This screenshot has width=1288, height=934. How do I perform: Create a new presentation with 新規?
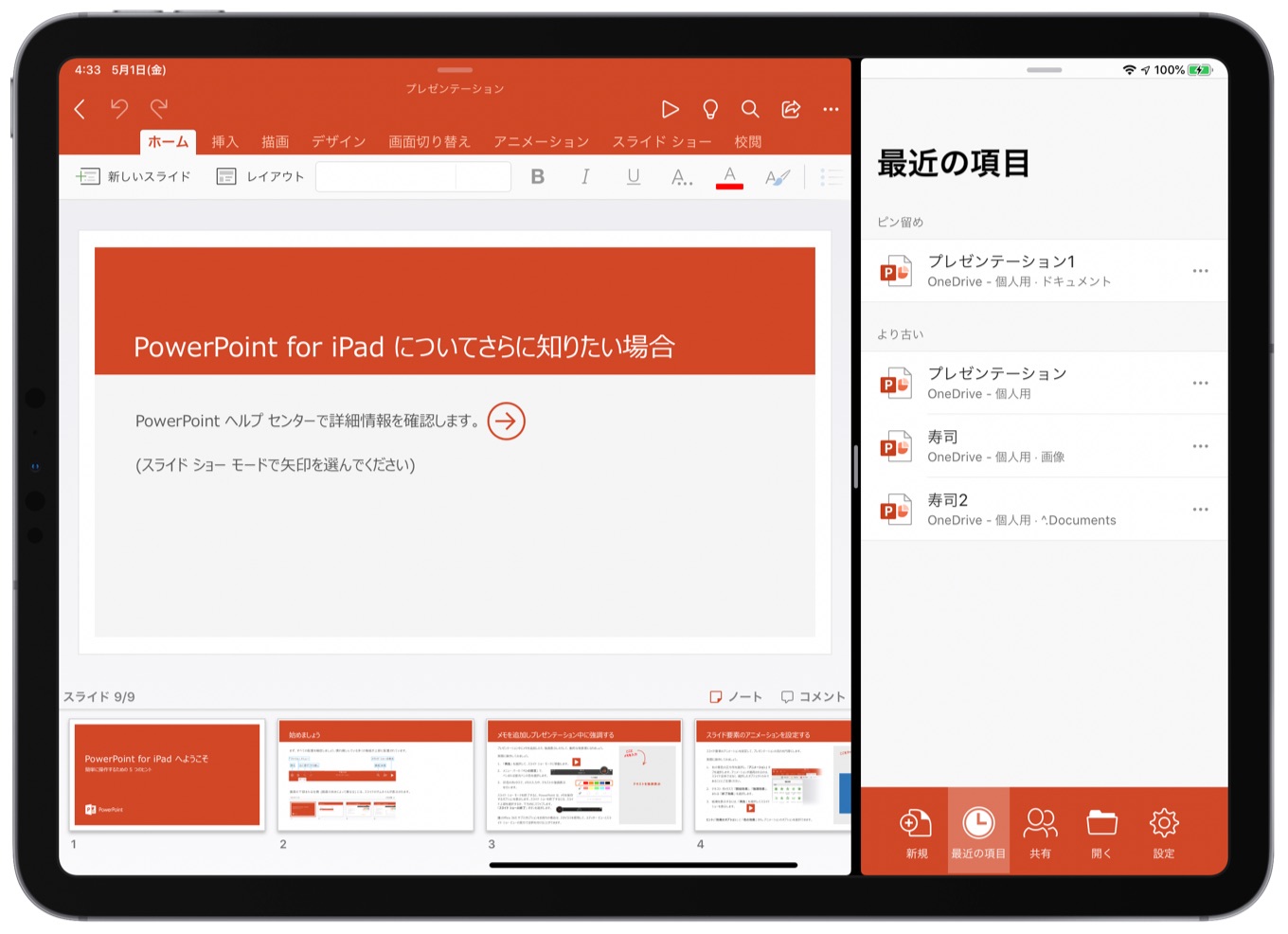(916, 832)
